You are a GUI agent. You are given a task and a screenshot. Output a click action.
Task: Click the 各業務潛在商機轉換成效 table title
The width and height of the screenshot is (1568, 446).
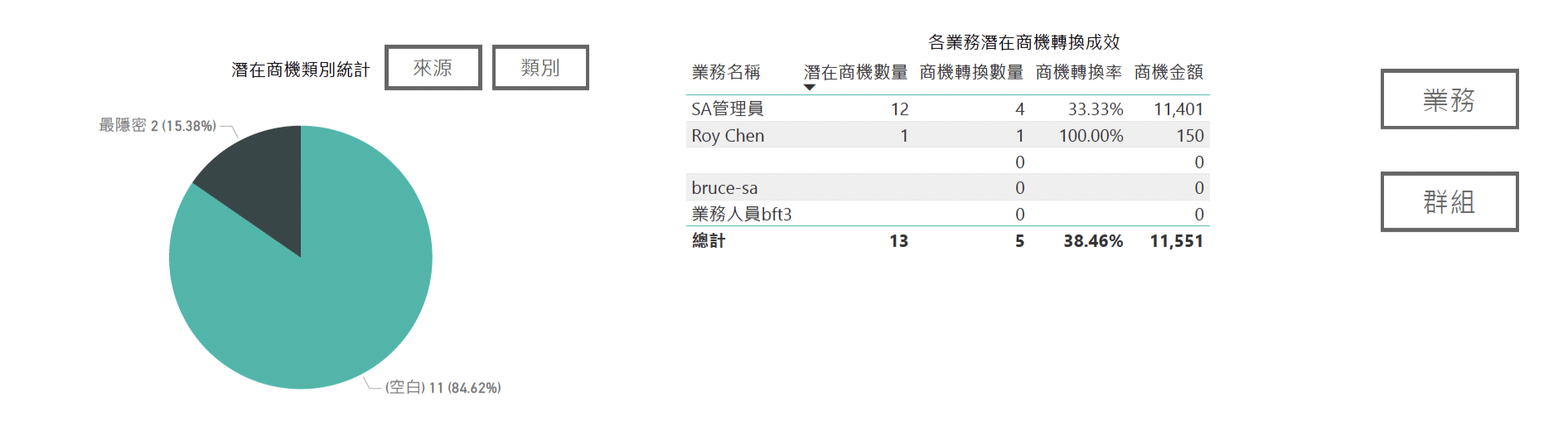(1024, 41)
